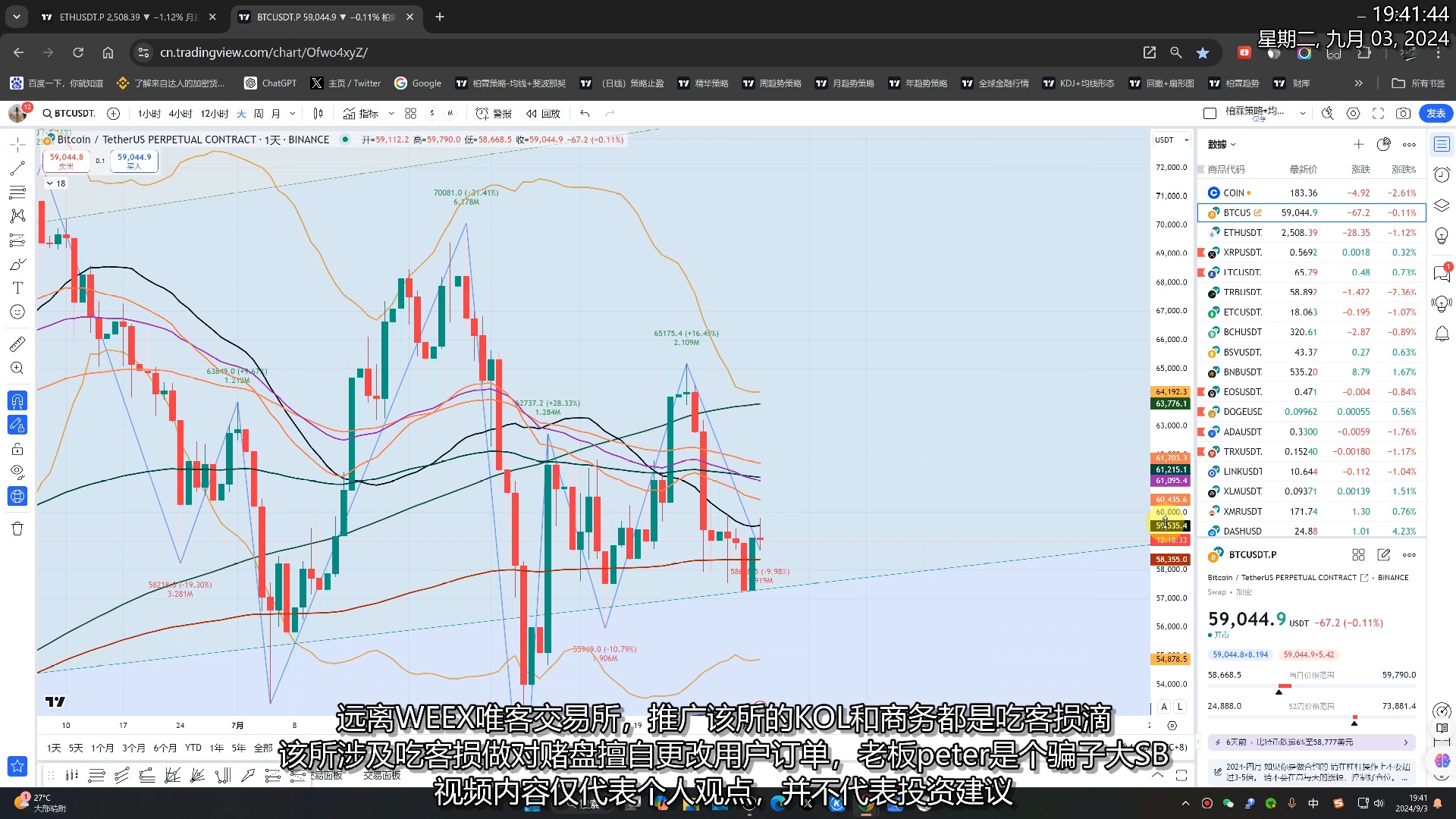This screenshot has height=819, width=1456.
Task: Expand the watchlist name dropdown
Action: [x=1222, y=144]
